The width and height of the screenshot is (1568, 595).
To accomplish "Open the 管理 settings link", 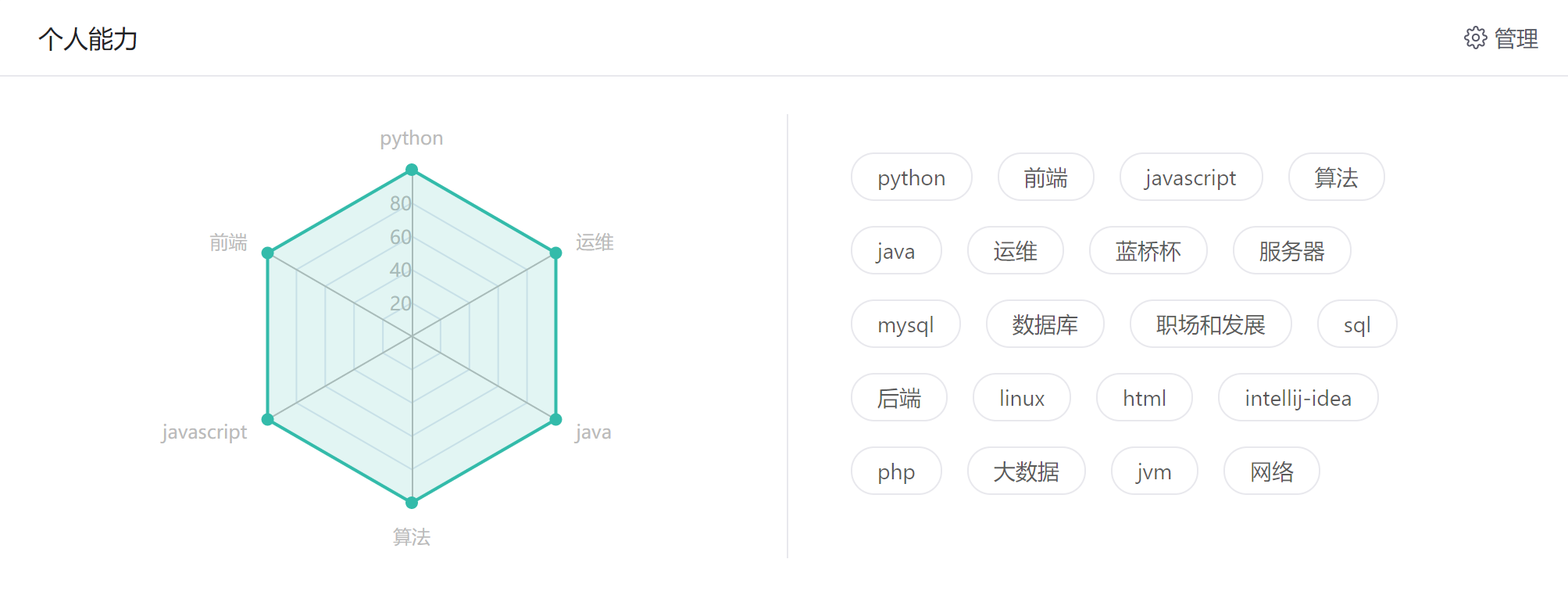I will 1516,38.
